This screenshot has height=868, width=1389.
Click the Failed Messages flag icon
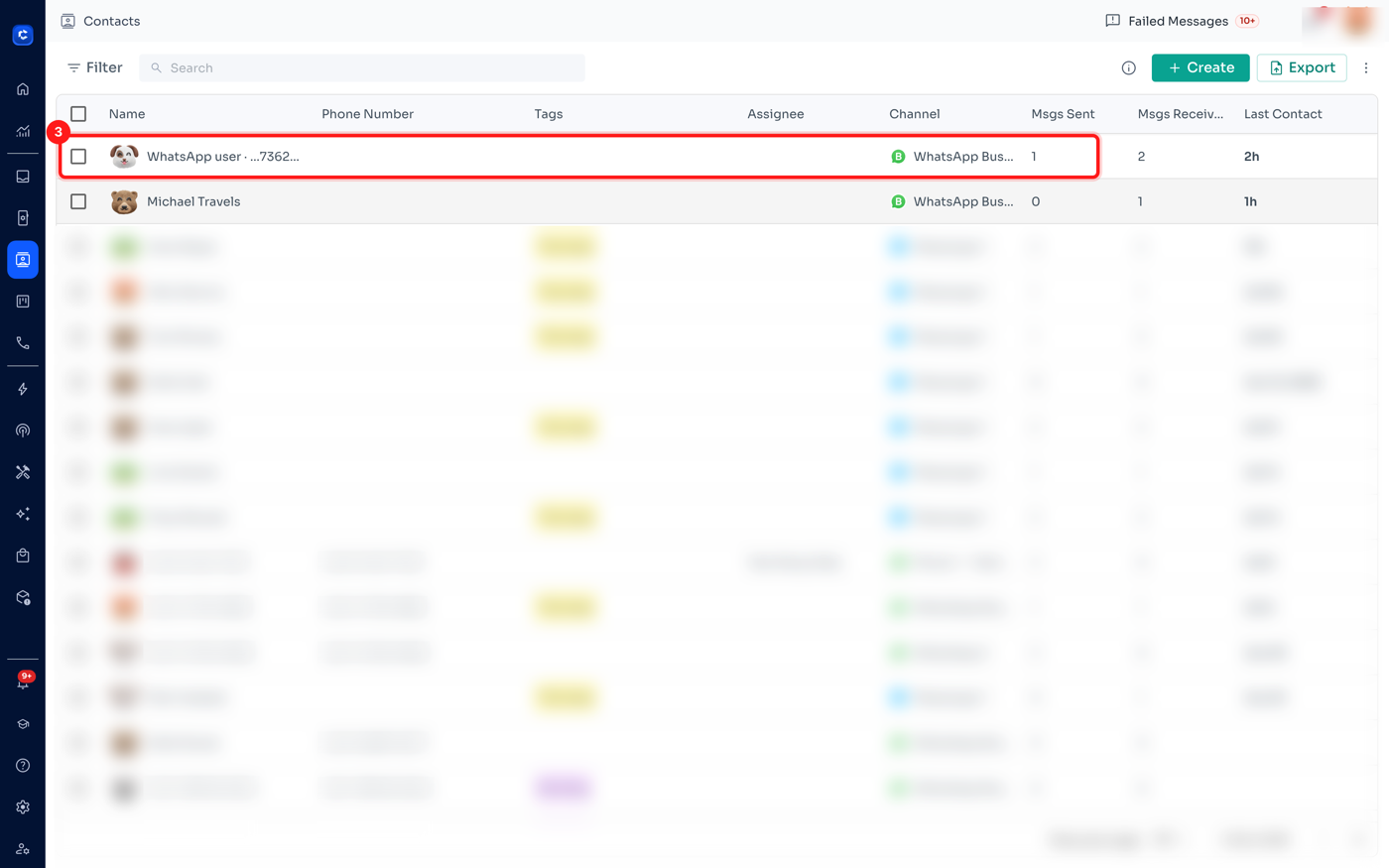point(1112,21)
